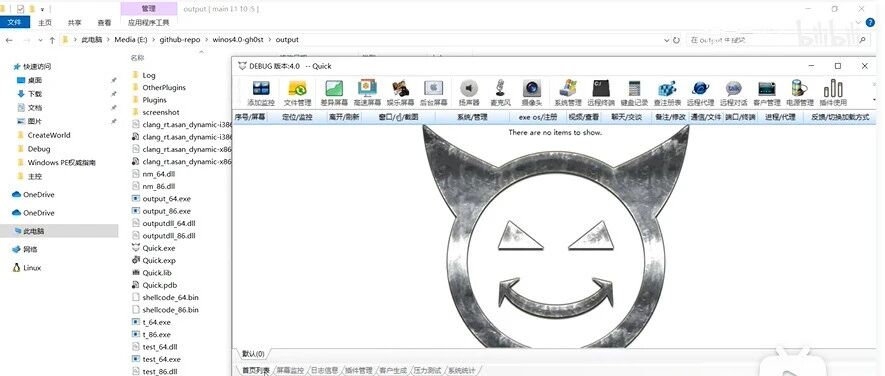Open the 摄像头 camera icon

click(532, 93)
